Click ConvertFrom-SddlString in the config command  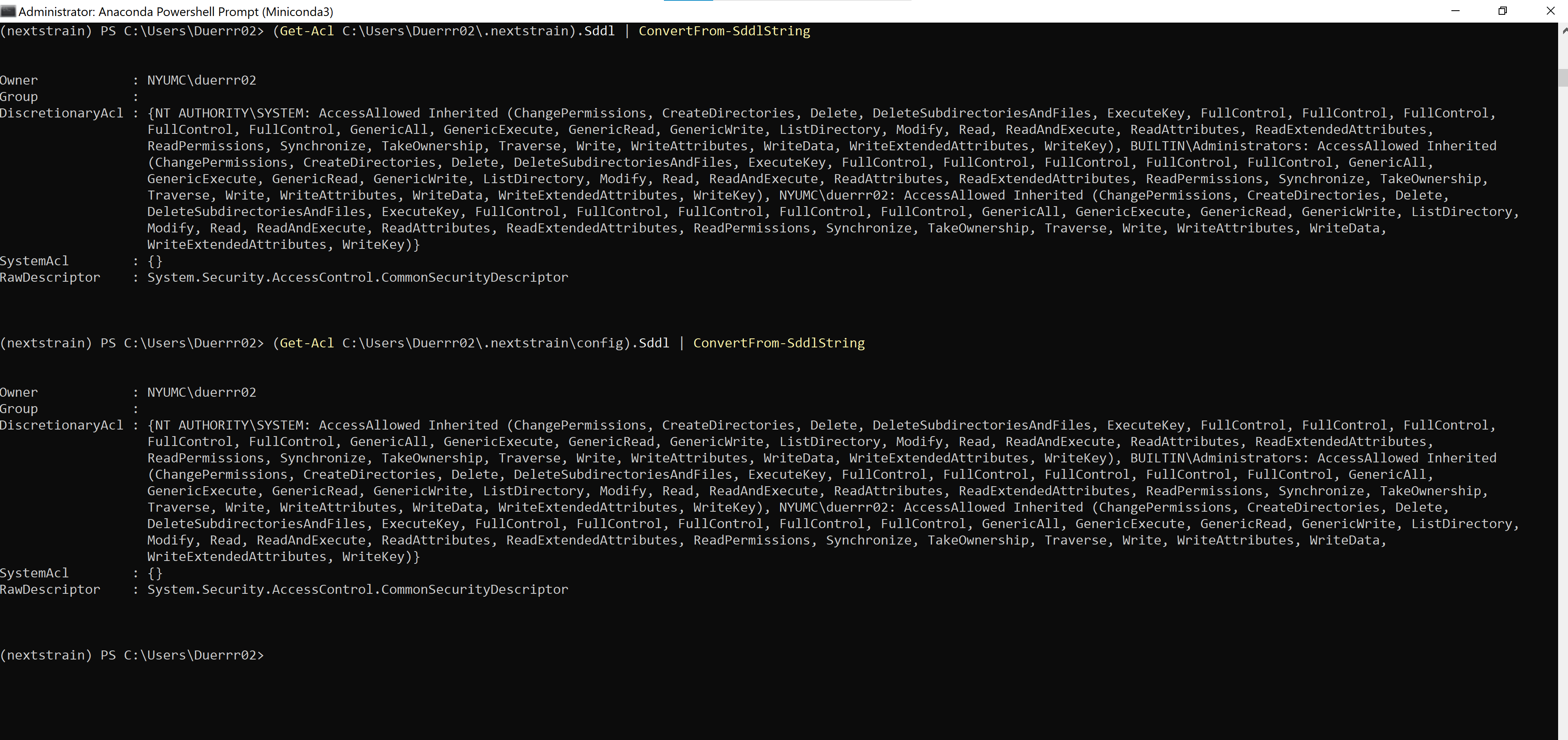pos(778,343)
